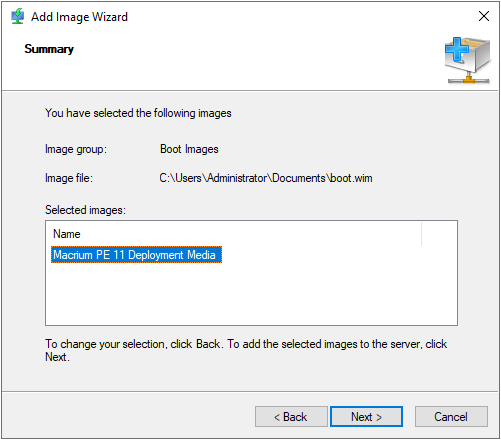Click the instruction text about clicking Back
This screenshot has height=440, width=501.
246,350
